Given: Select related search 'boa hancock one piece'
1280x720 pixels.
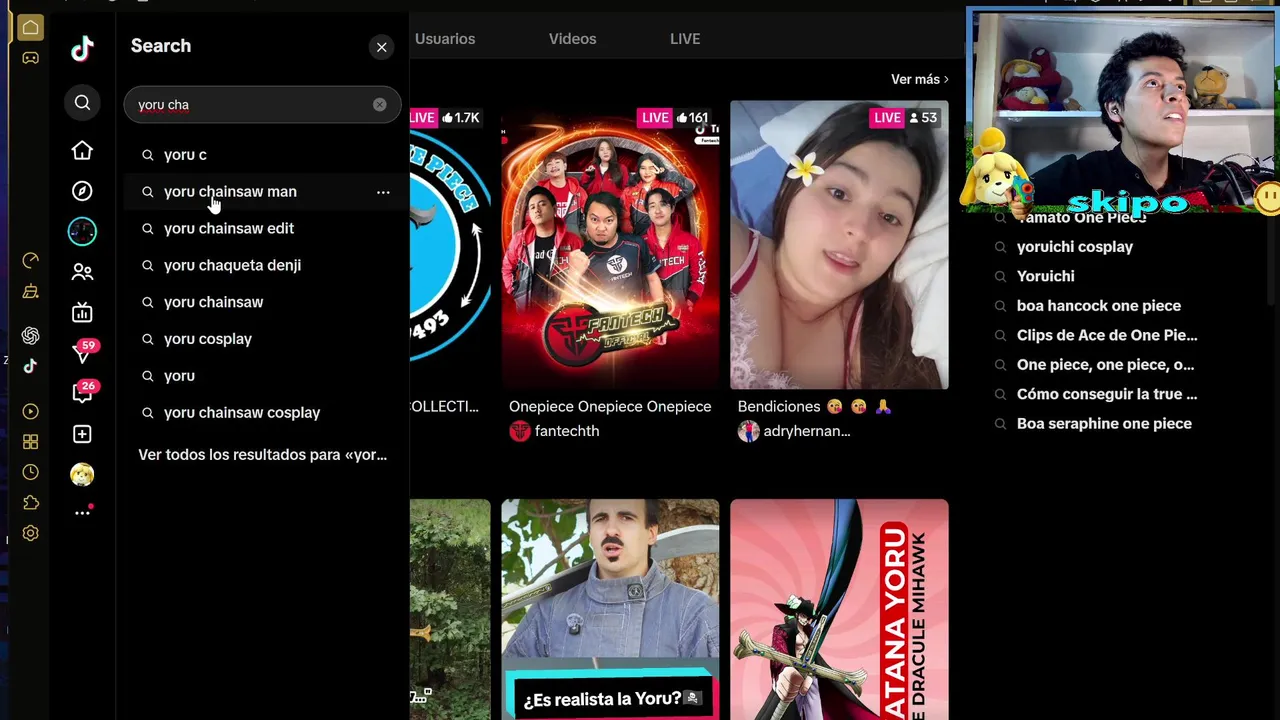Looking at the screenshot, I should point(1099,306).
